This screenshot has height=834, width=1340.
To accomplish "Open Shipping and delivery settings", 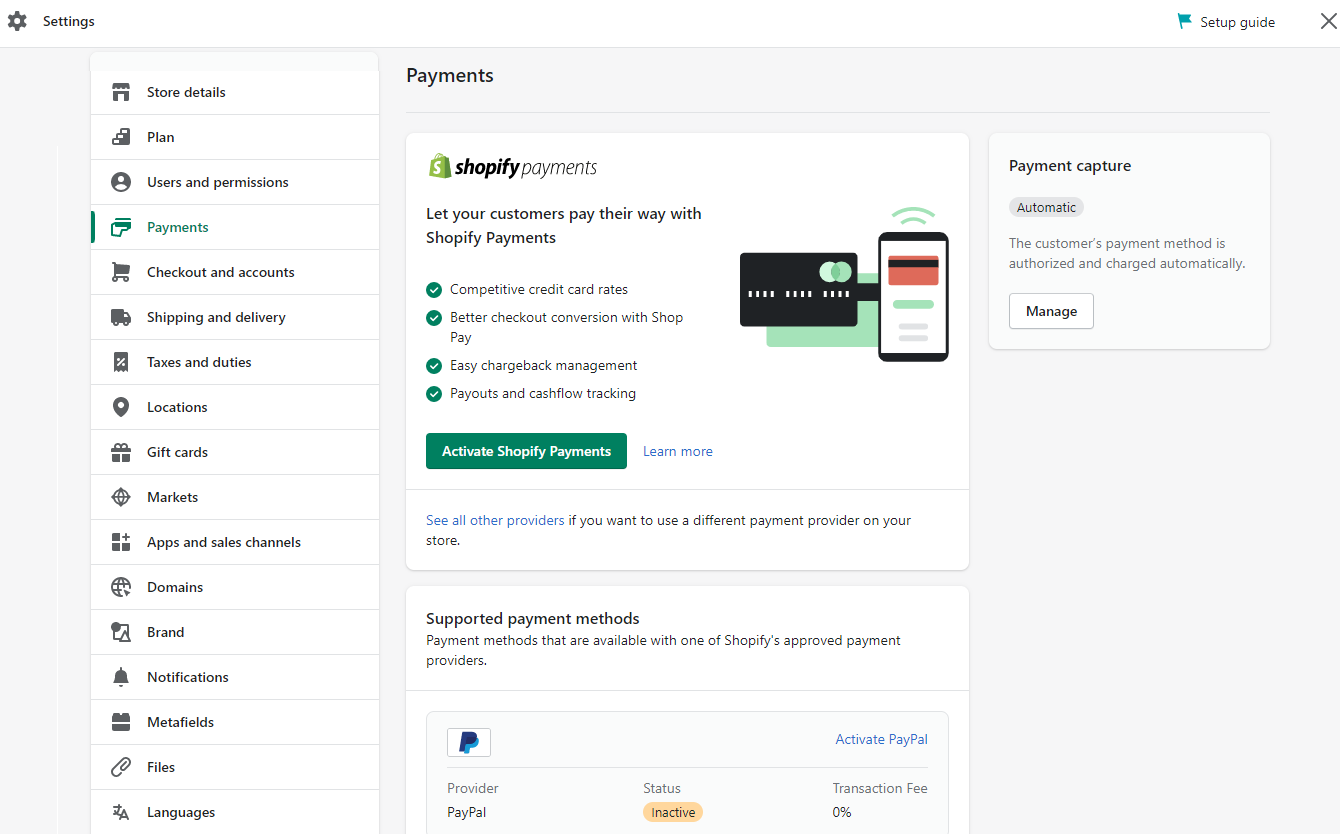I will [235, 317].
